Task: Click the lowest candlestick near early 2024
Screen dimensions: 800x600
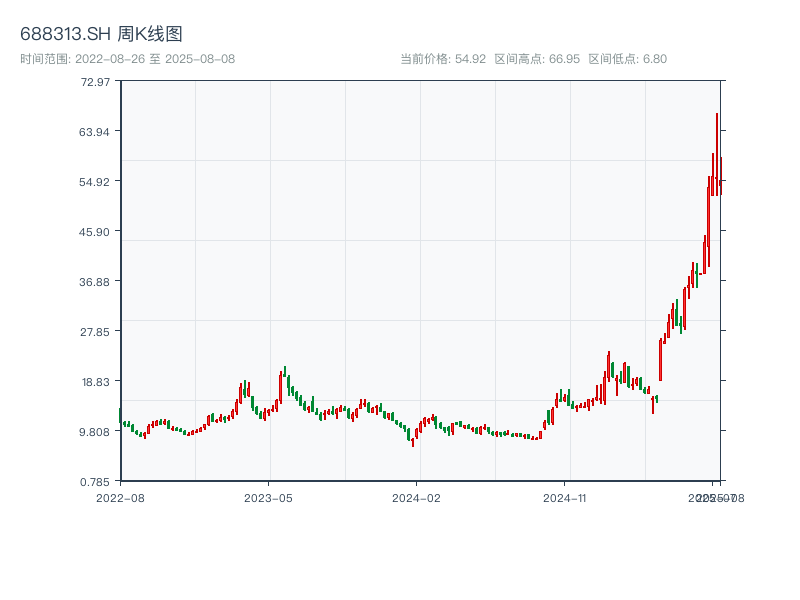Action: [412, 440]
